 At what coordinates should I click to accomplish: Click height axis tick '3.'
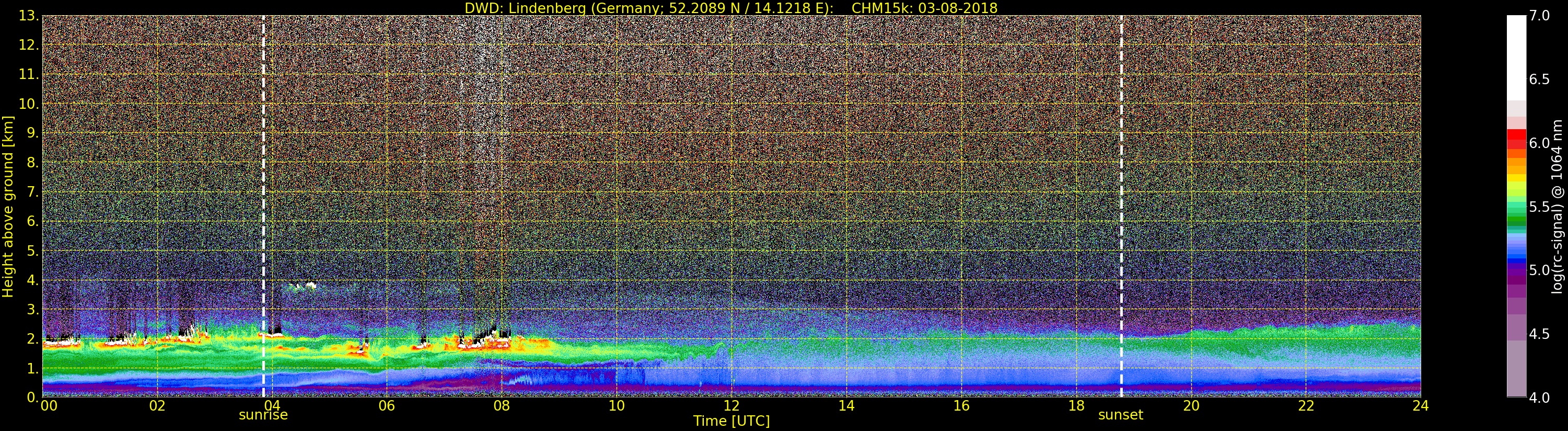pos(33,309)
